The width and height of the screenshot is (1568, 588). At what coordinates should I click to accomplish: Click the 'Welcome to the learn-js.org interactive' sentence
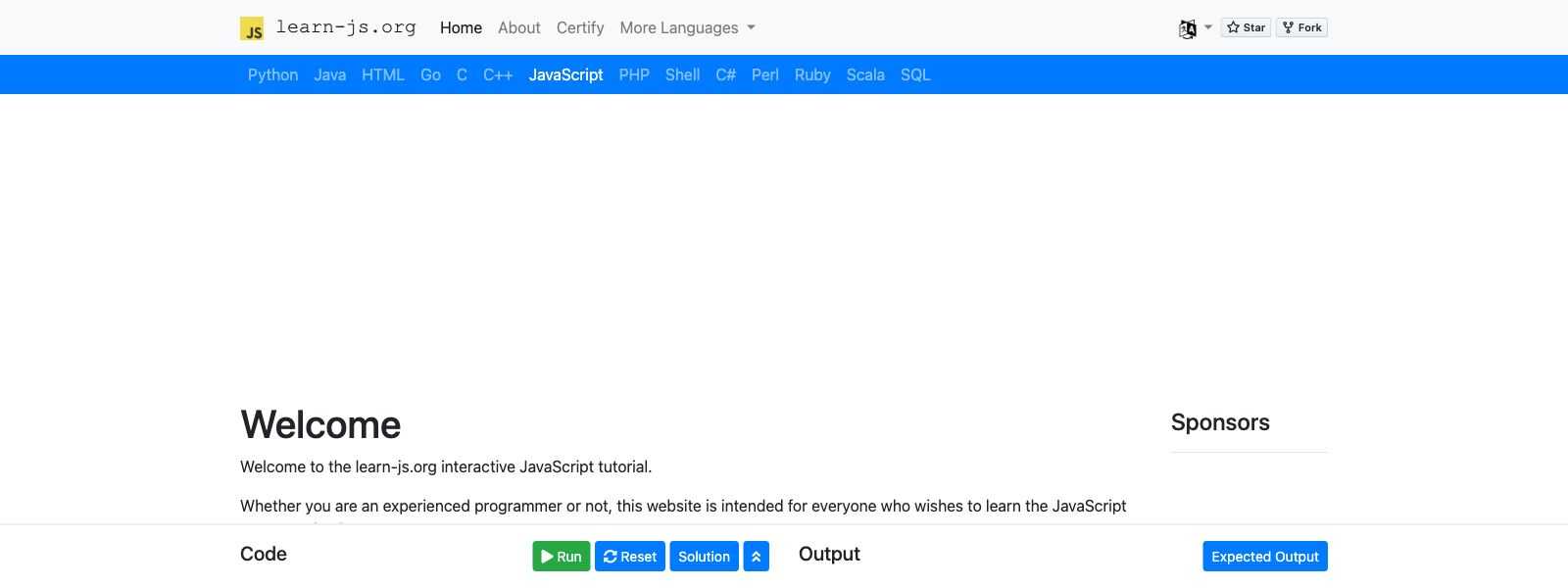pyautogui.click(x=446, y=466)
